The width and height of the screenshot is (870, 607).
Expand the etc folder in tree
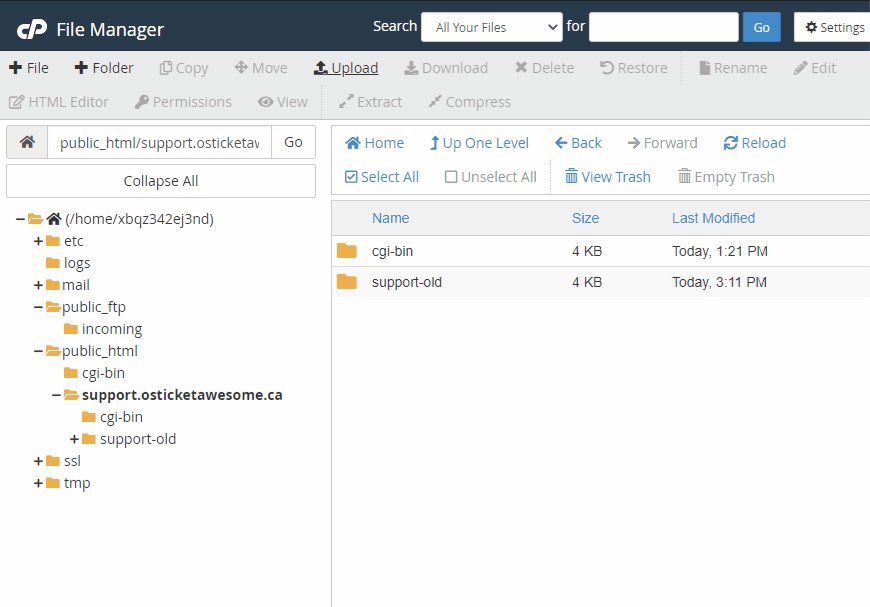pos(38,241)
